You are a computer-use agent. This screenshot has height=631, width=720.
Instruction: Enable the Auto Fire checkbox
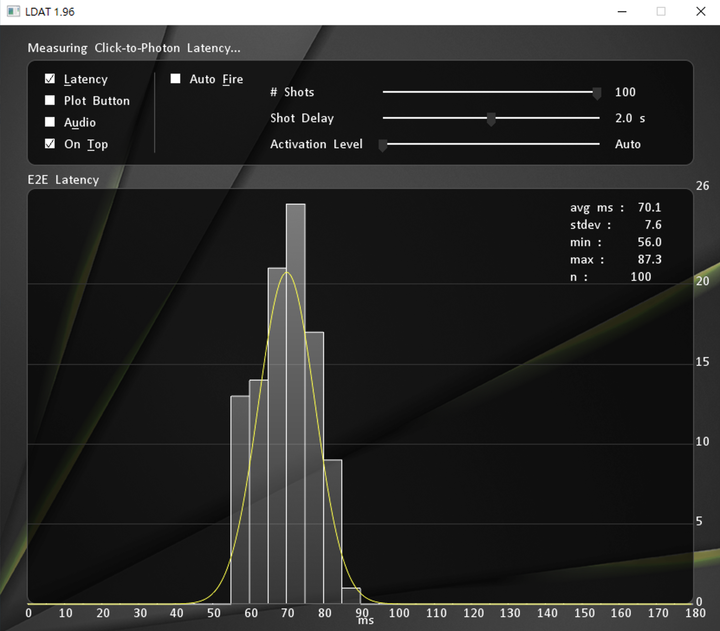(175, 79)
